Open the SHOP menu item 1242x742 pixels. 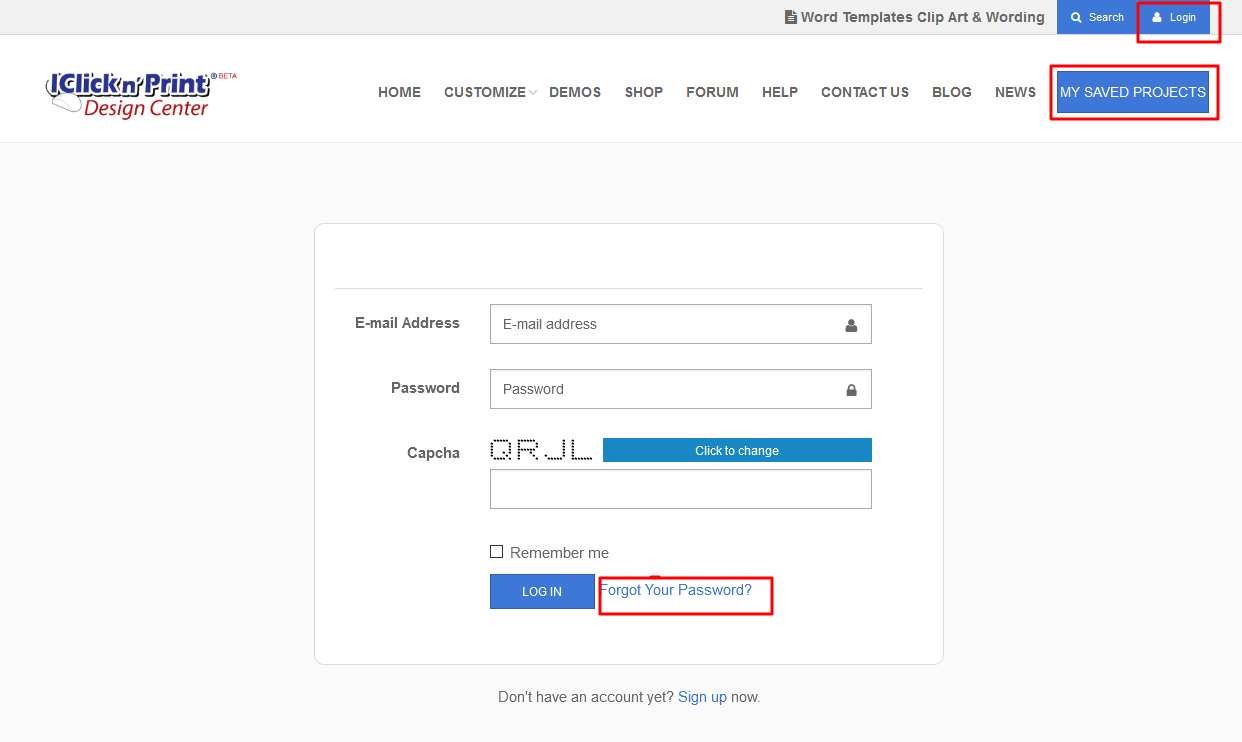(x=644, y=92)
